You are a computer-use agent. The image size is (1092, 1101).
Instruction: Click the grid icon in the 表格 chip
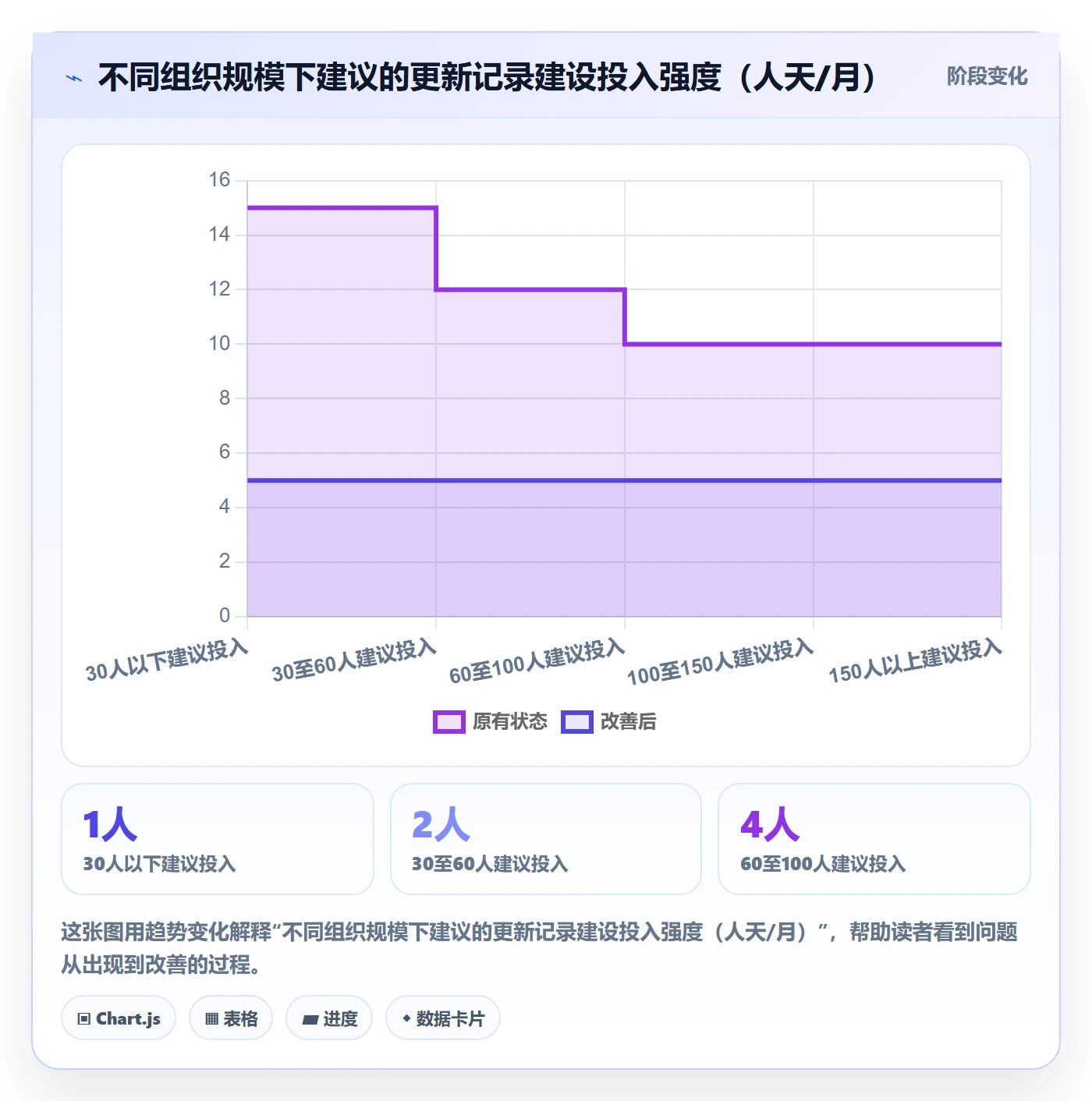211,1019
